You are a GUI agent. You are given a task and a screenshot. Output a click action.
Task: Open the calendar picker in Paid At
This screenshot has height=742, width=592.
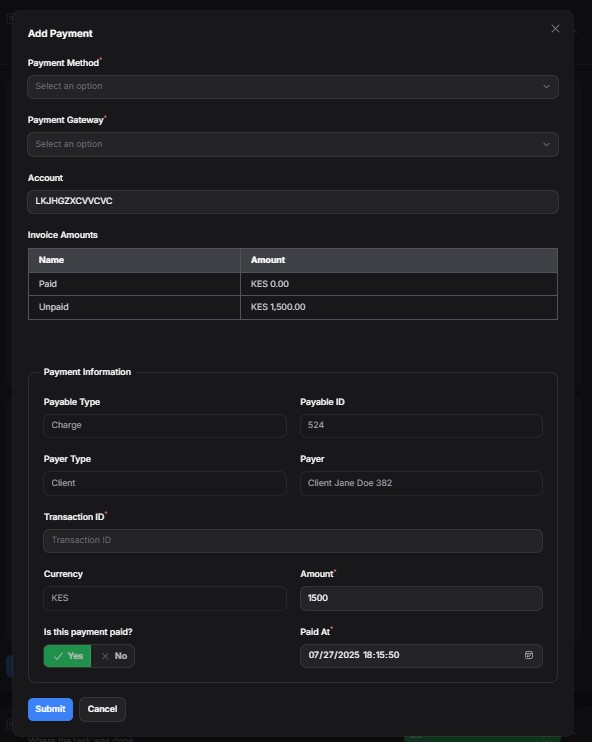(x=529, y=655)
